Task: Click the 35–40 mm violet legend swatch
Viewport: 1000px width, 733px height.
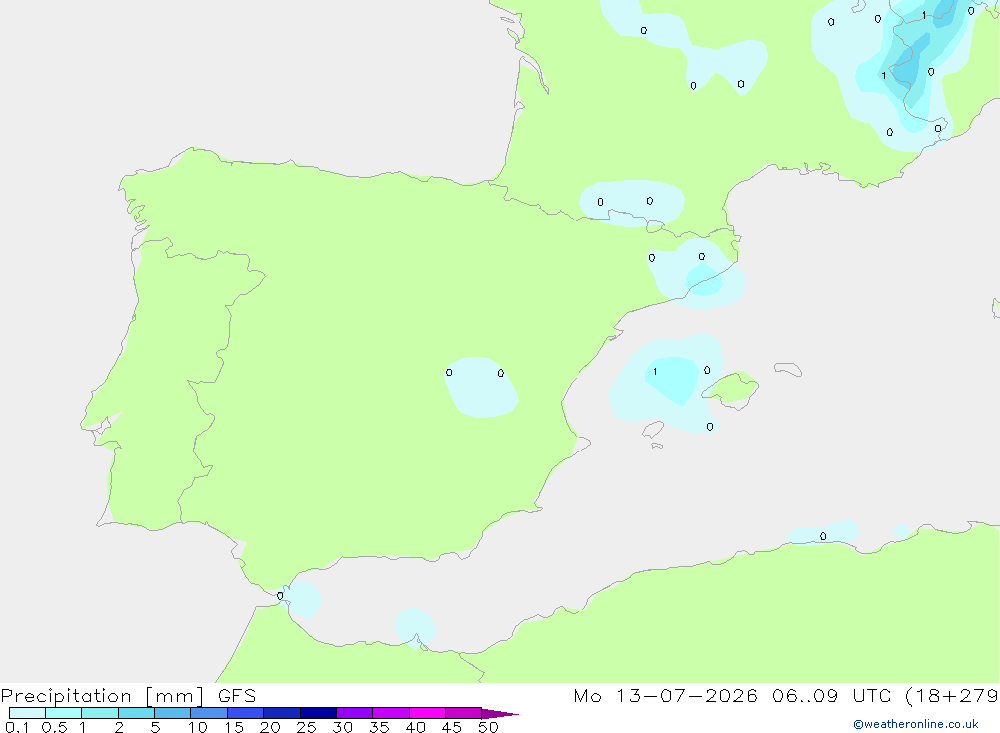Action: (x=391, y=713)
